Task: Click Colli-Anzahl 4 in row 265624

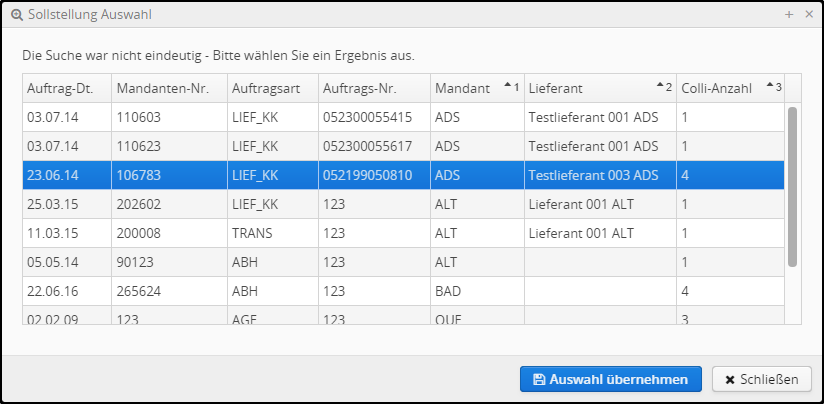Action: [x=730, y=291]
